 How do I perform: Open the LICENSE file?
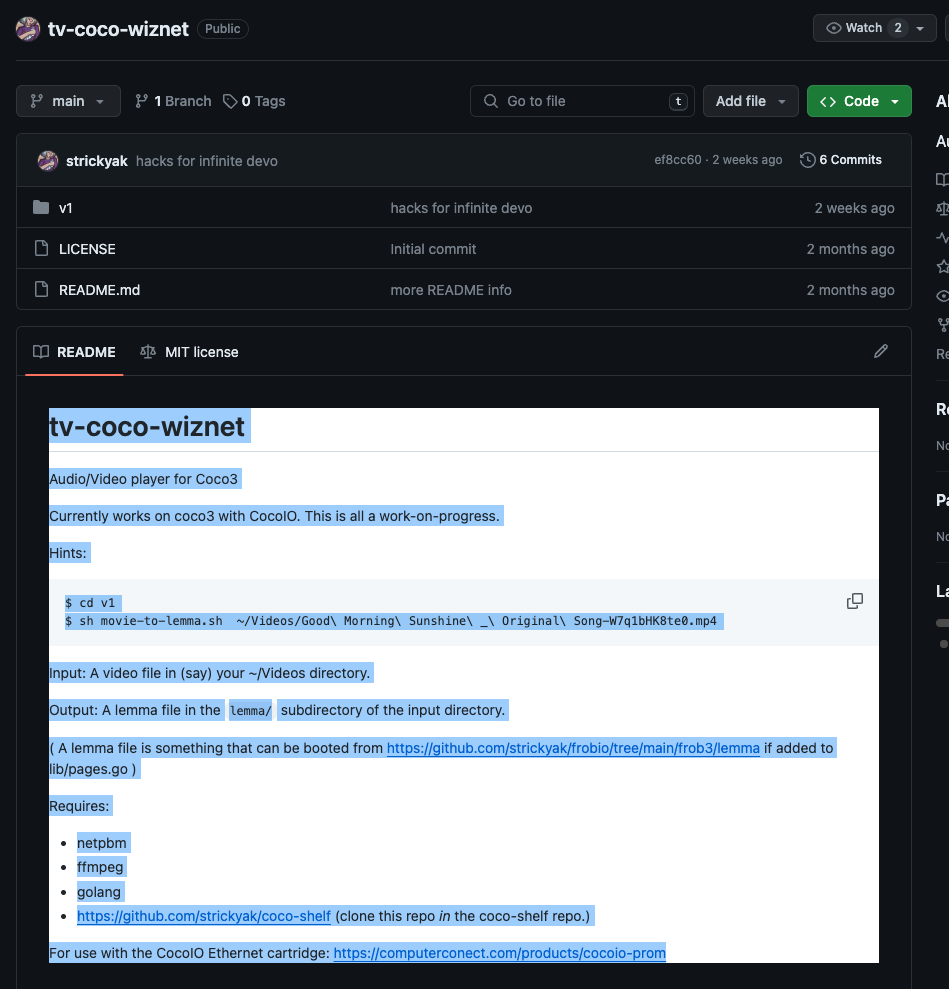tap(87, 249)
